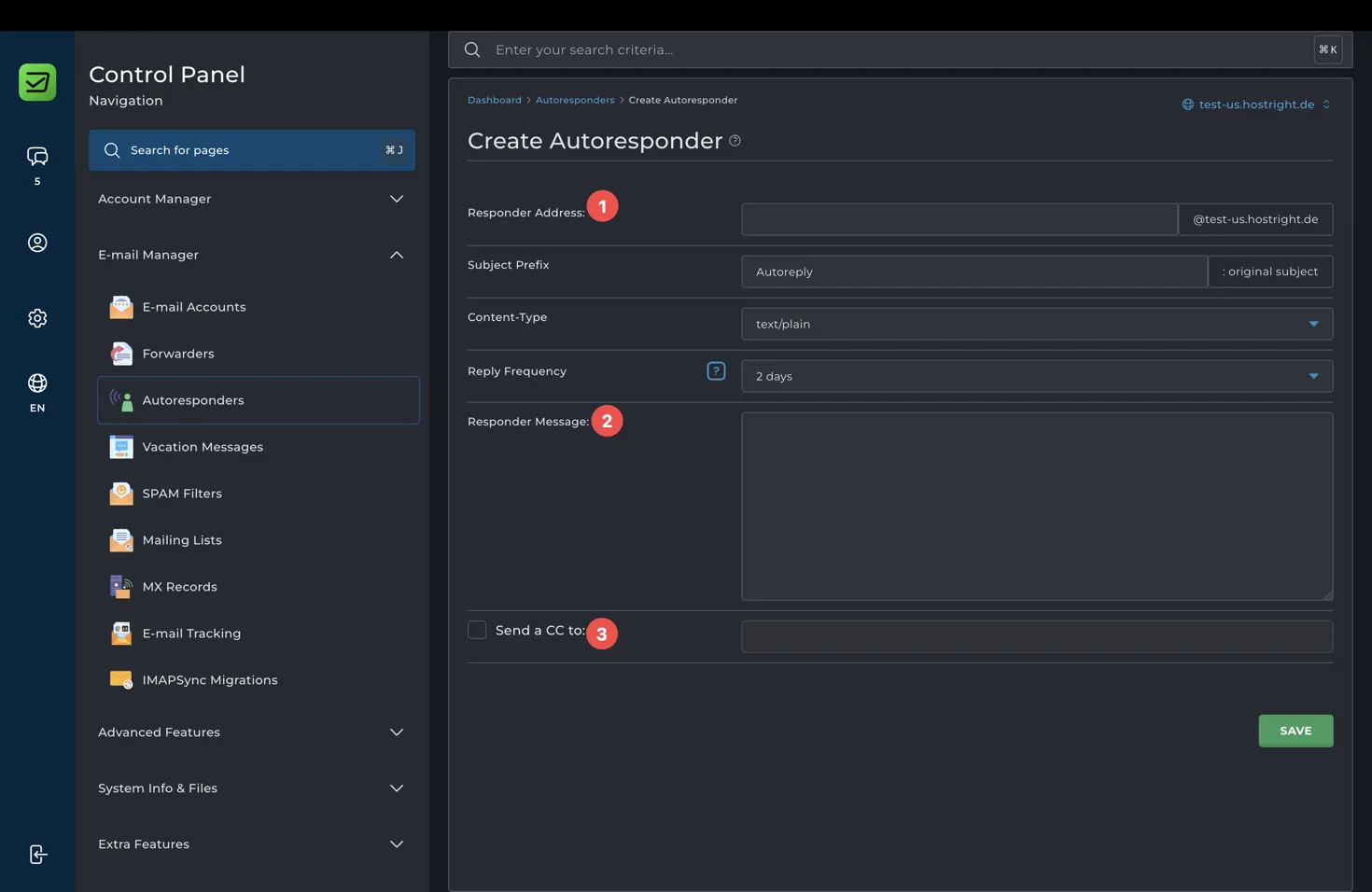This screenshot has height=892, width=1372.
Task: Click the EN language globe icon
Action: tap(37, 383)
